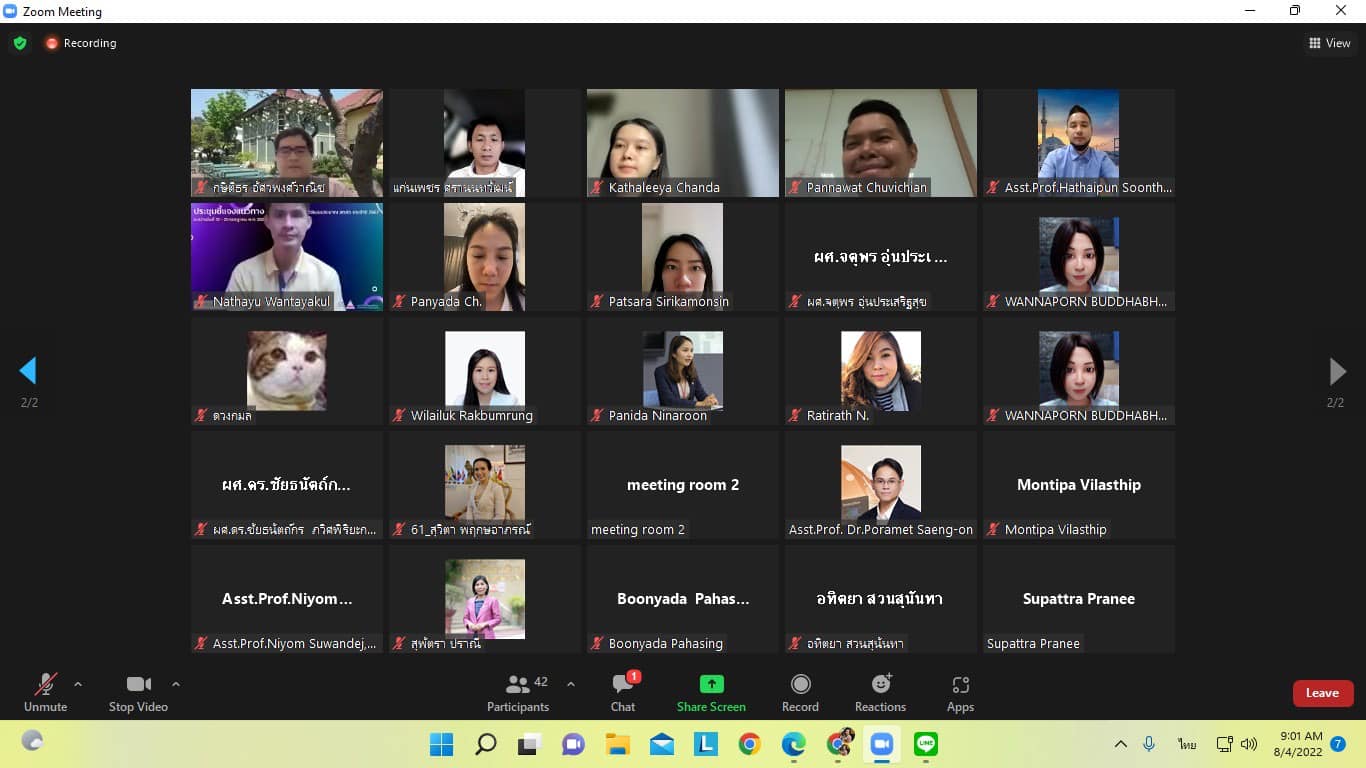Open Zoom Apps
Image resolution: width=1366 pixels, height=768 pixels.
point(960,692)
